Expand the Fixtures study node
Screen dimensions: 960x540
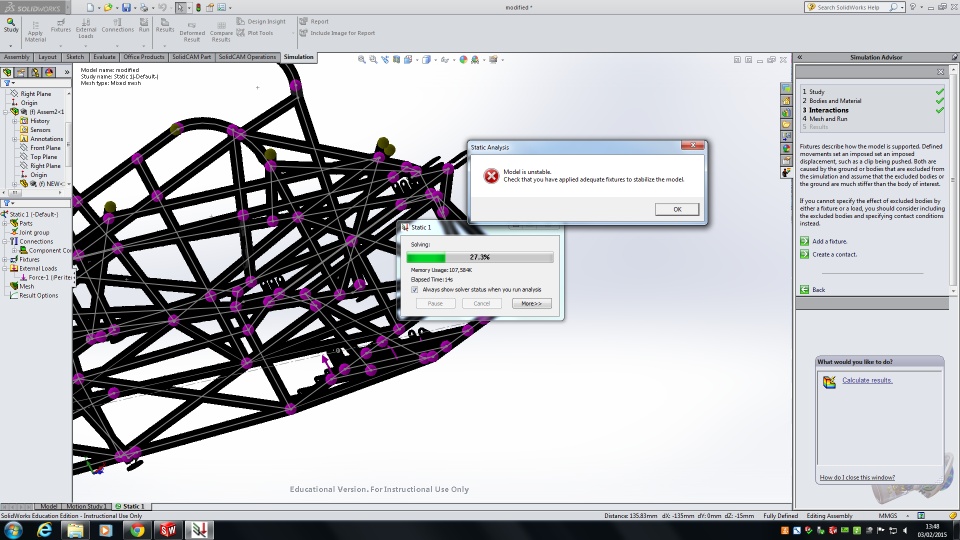[x=5, y=260]
